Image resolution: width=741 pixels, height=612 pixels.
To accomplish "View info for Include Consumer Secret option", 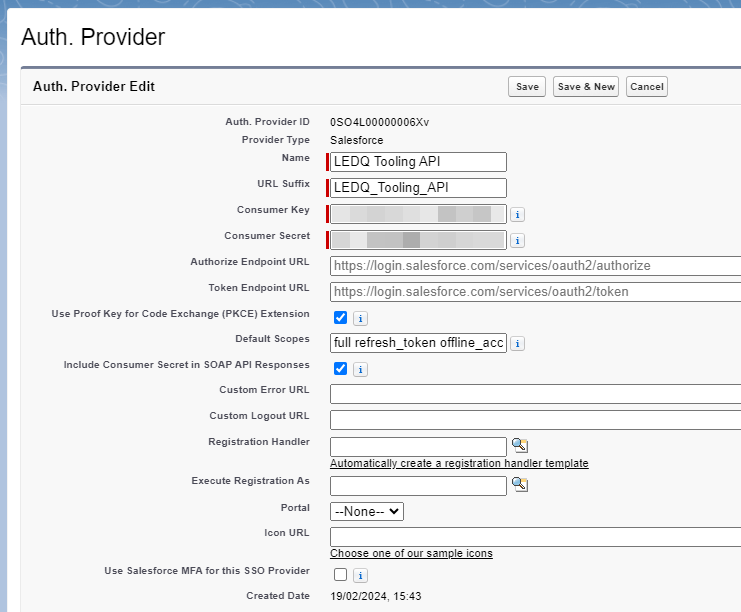I will coord(361,370).
